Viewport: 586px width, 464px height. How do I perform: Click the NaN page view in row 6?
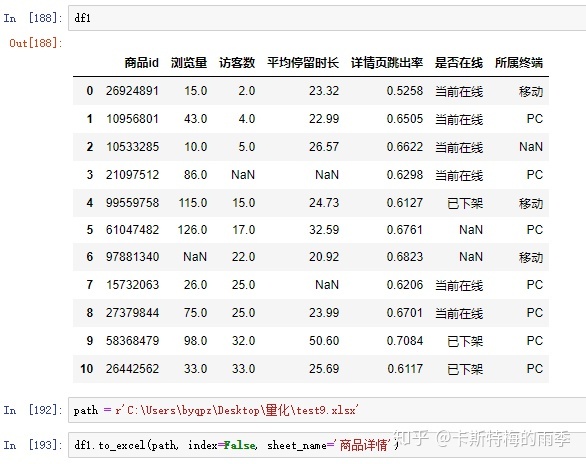pos(195,257)
